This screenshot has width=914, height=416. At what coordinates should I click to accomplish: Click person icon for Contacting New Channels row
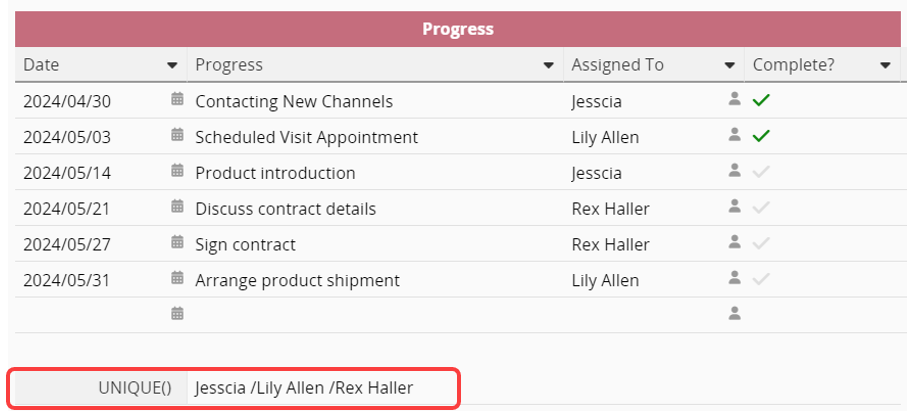coord(735,99)
